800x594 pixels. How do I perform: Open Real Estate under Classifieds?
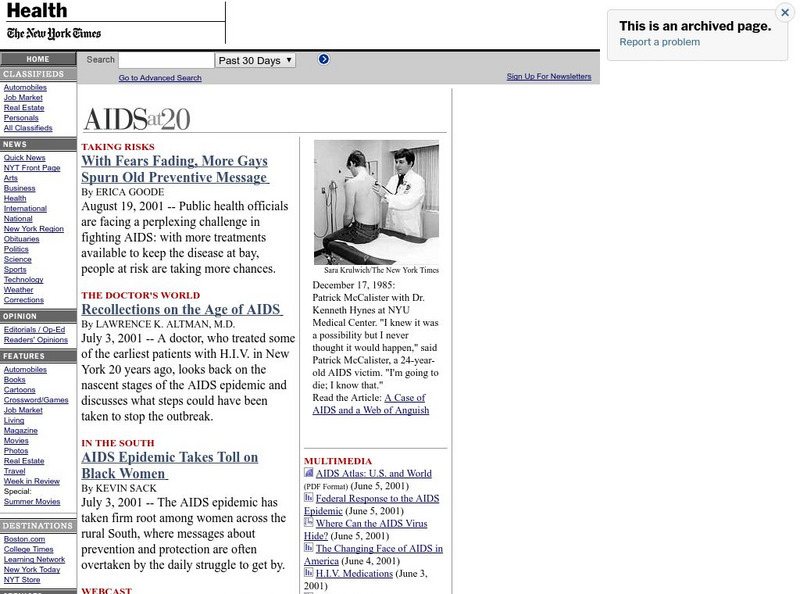coord(24,108)
